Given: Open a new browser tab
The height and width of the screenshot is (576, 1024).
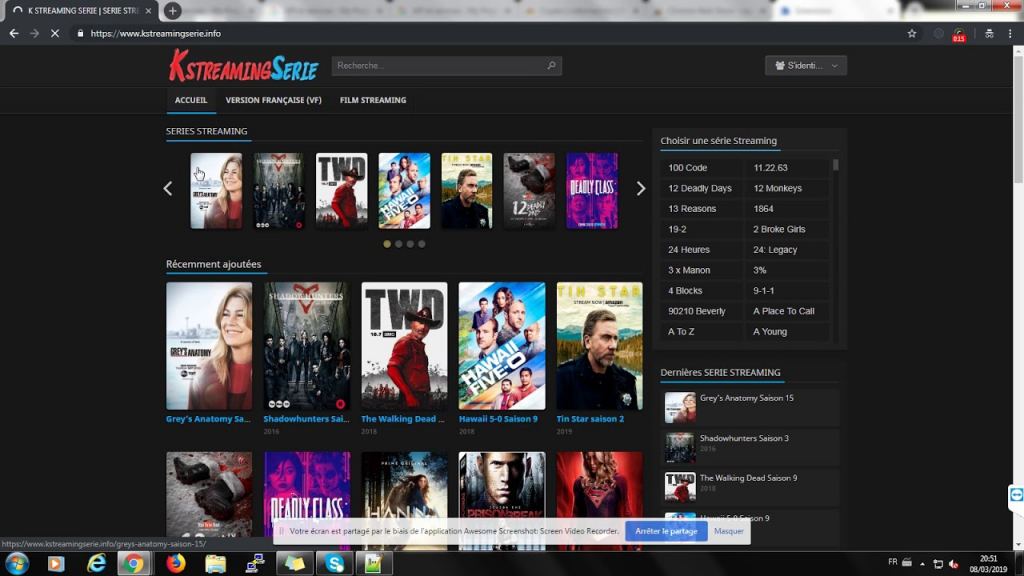Looking at the screenshot, I should click(x=172, y=10).
